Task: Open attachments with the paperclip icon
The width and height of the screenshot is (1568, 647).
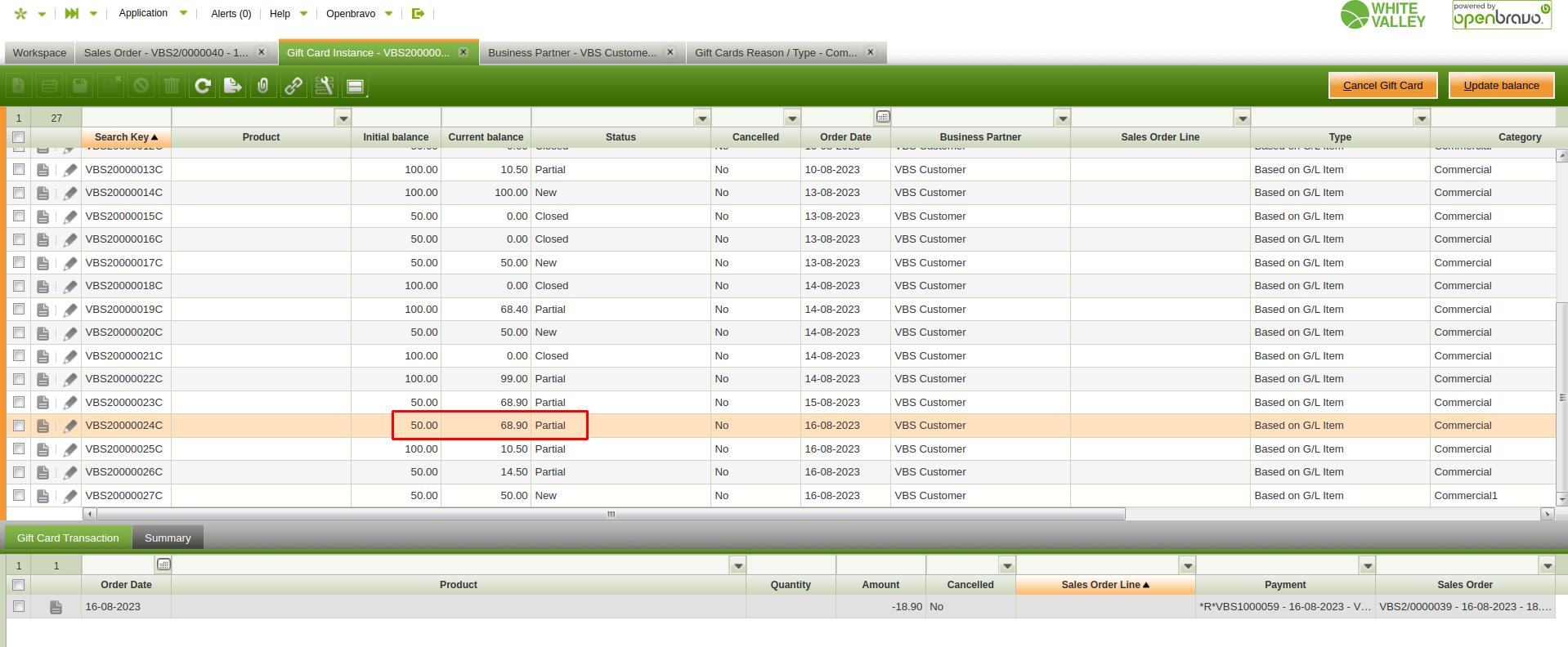Action: (263, 86)
